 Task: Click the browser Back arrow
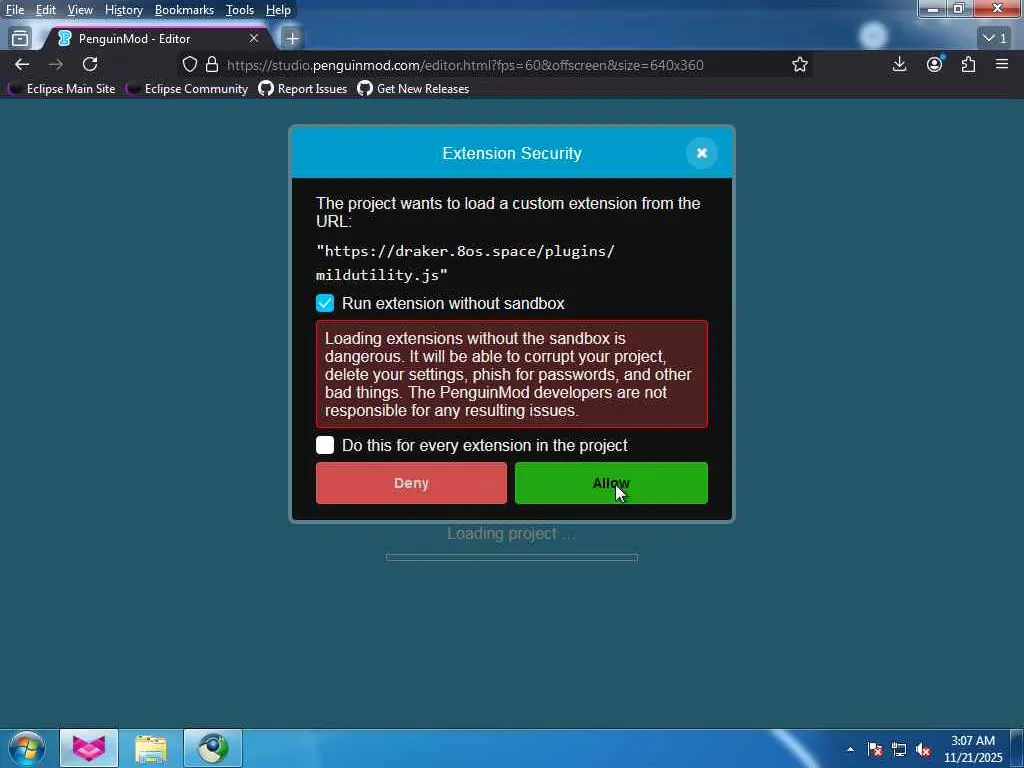click(x=22, y=64)
